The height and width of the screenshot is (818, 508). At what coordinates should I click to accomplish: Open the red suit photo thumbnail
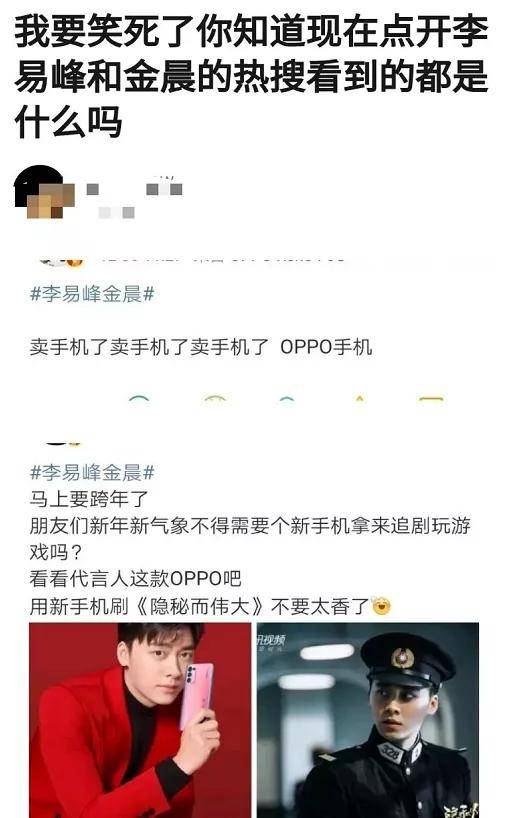point(140,720)
